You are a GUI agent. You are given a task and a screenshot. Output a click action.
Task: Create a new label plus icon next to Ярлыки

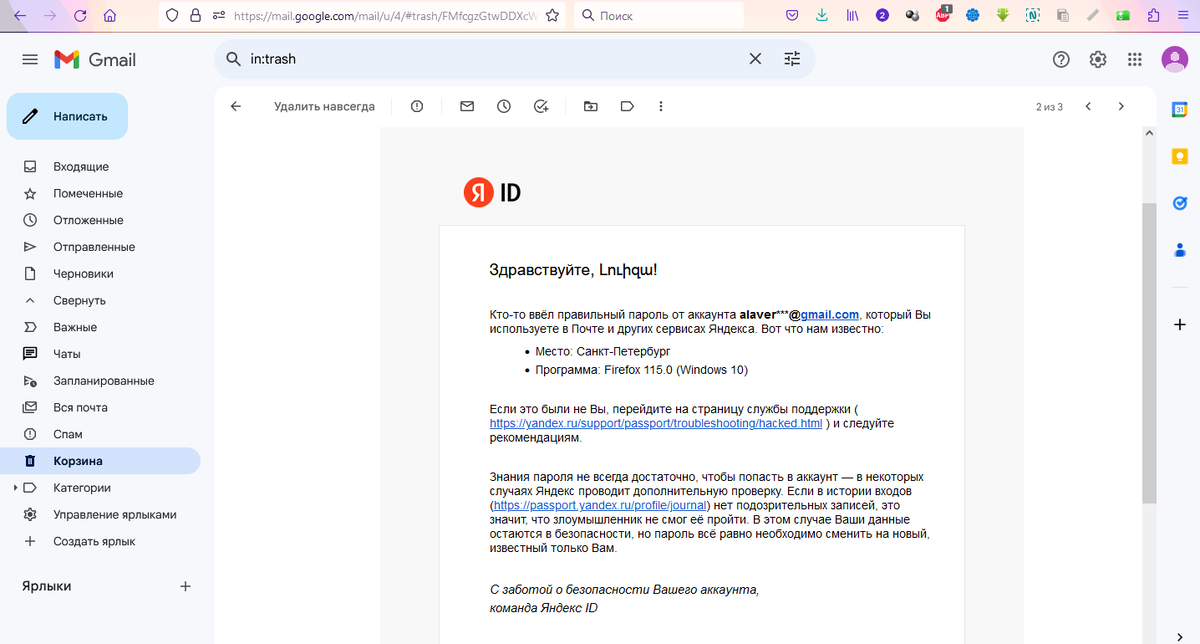185,586
